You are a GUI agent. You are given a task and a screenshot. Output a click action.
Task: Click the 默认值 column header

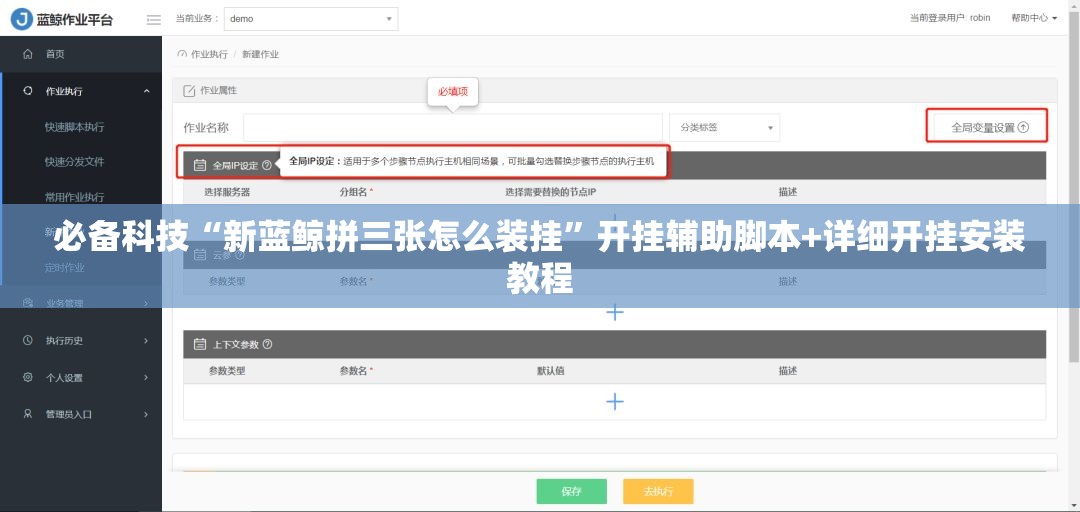[x=550, y=371]
